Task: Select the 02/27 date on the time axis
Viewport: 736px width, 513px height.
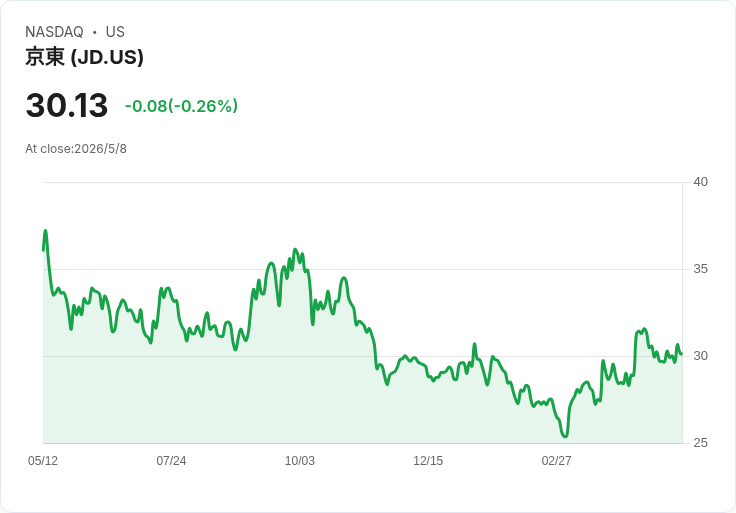Action: tap(557, 461)
